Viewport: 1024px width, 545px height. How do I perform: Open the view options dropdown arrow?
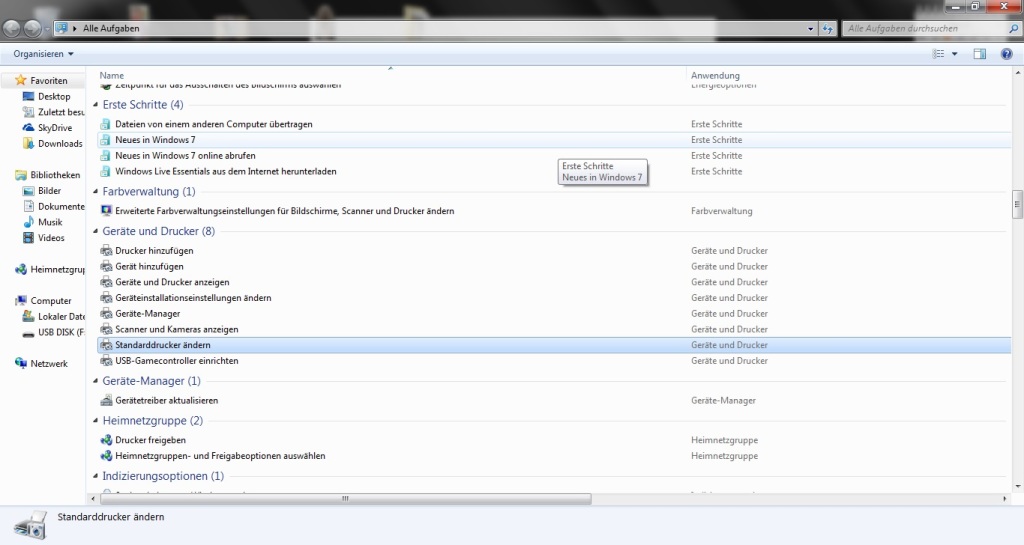click(x=954, y=54)
